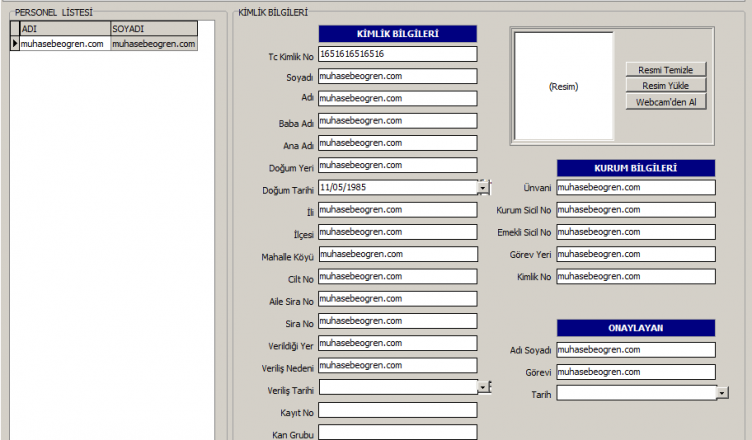
Task: Click the Adı input field
Action: click(398, 98)
